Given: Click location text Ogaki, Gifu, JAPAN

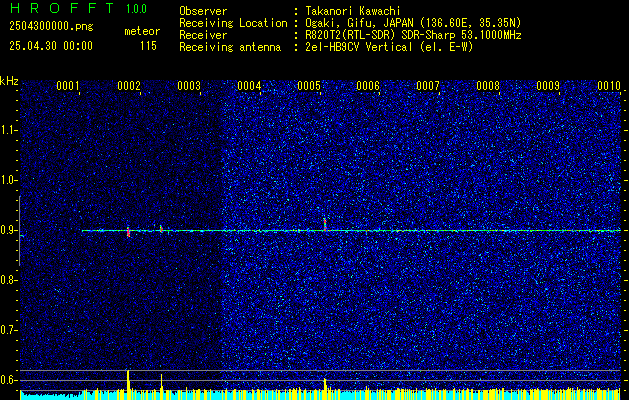Looking at the screenshot, I should [359, 23].
